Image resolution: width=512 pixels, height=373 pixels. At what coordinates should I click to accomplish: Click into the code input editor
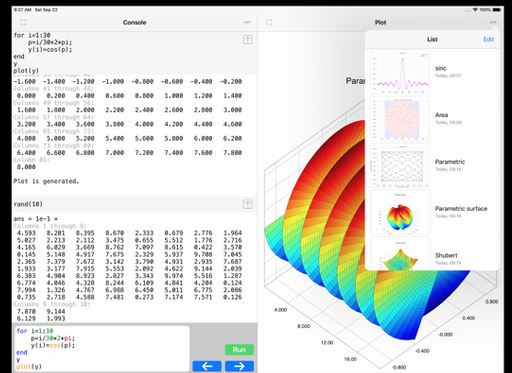coord(102,348)
